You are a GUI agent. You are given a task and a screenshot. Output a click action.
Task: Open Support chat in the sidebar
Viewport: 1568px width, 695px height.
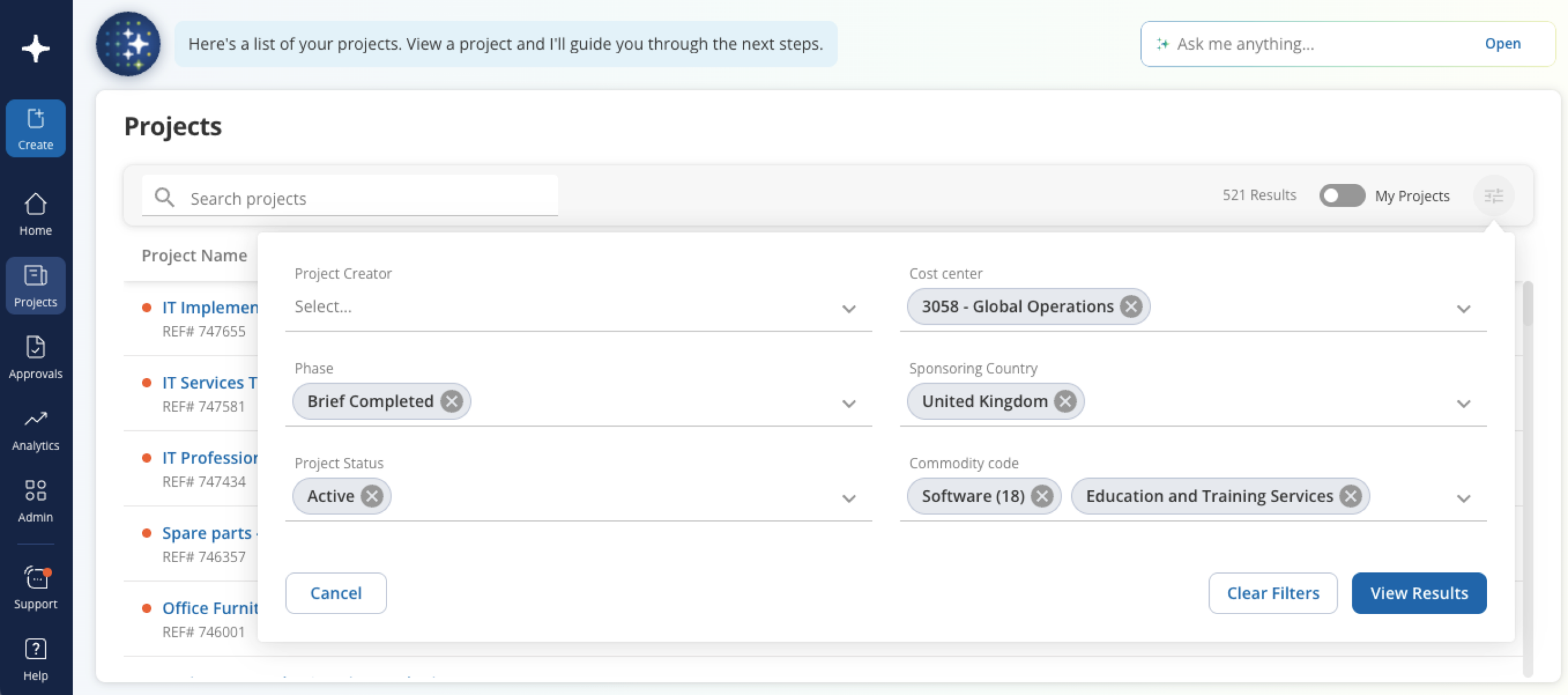36,587
